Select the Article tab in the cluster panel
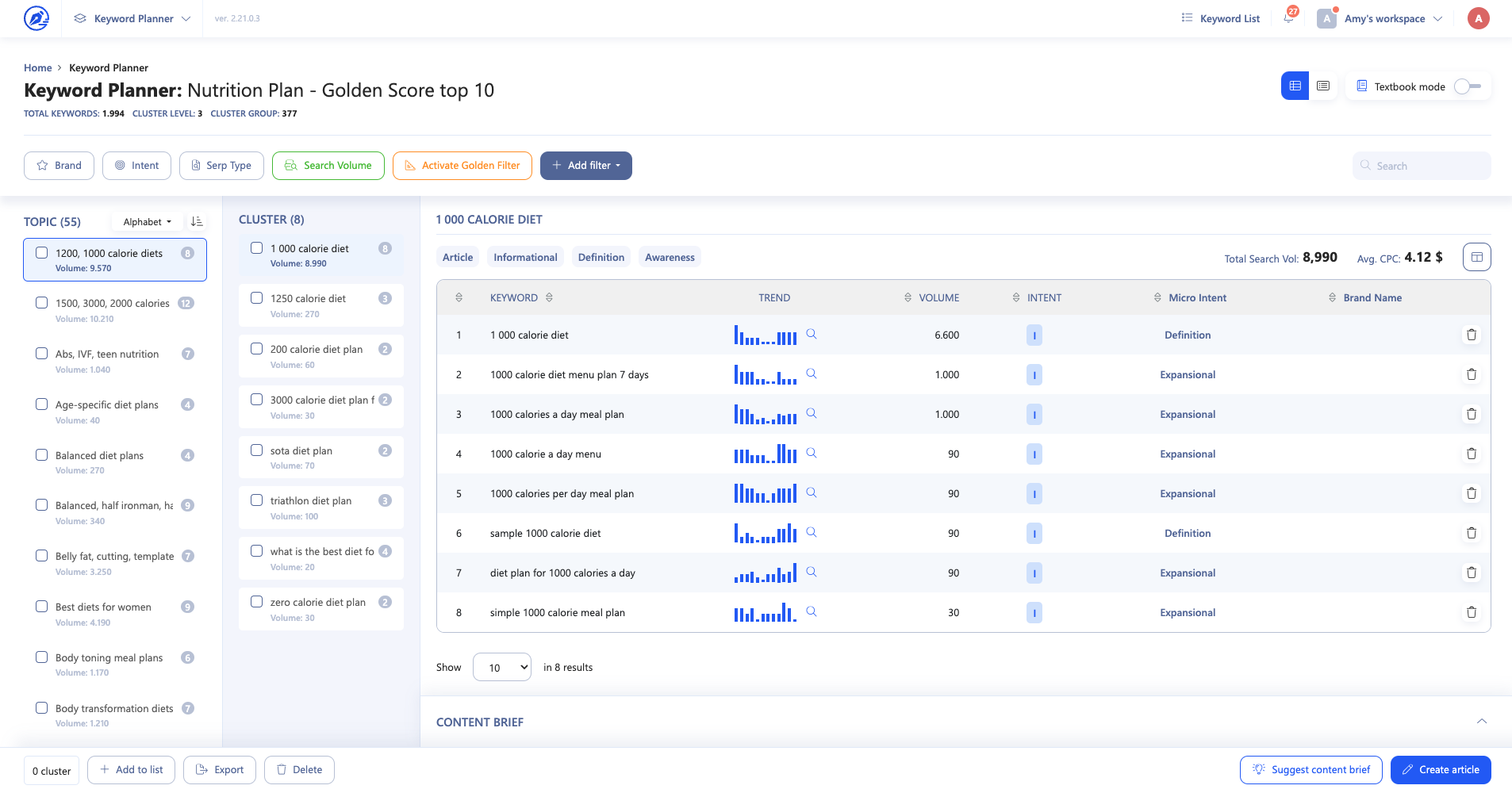Image resolution: width=1512 pixels, height=793 pixels. click(x=457, y=256)
